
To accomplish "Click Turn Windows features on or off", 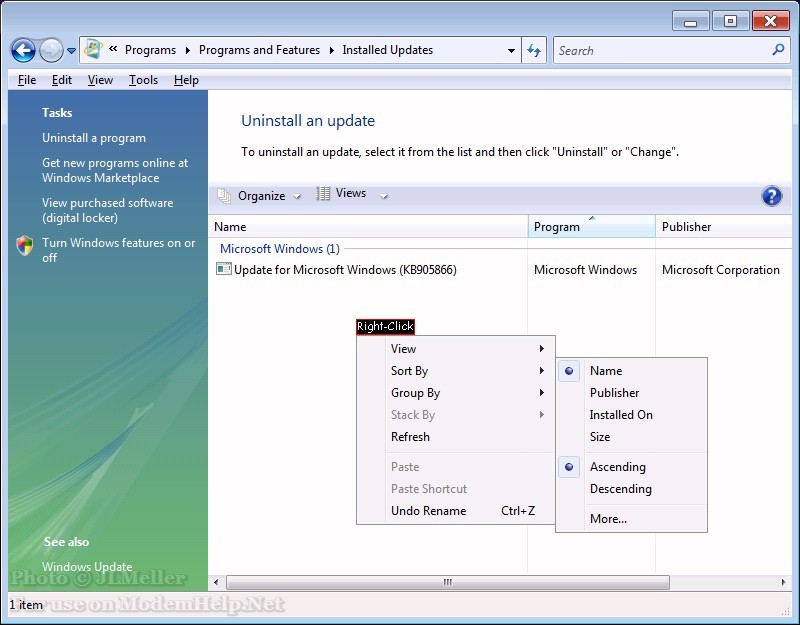I will coord(118,250).
